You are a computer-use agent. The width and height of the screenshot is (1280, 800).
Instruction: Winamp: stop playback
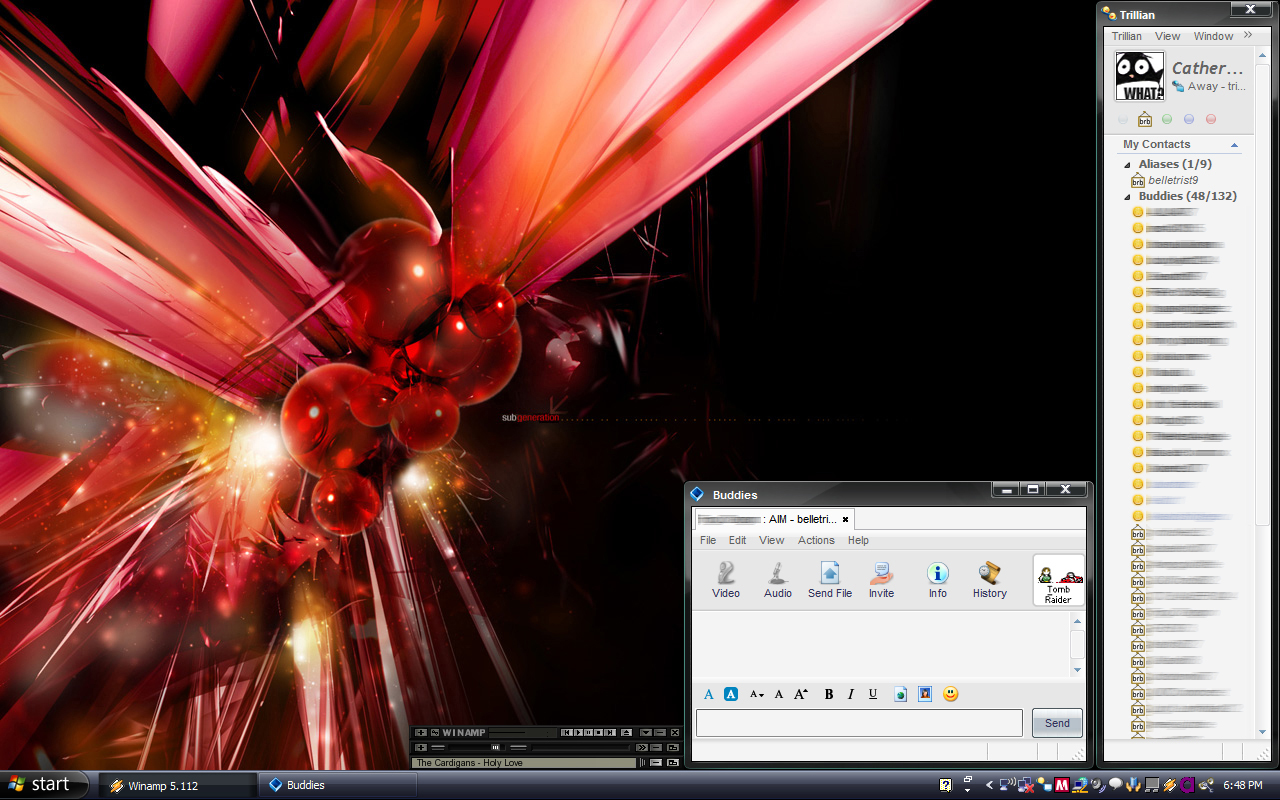tap(599, 732)
